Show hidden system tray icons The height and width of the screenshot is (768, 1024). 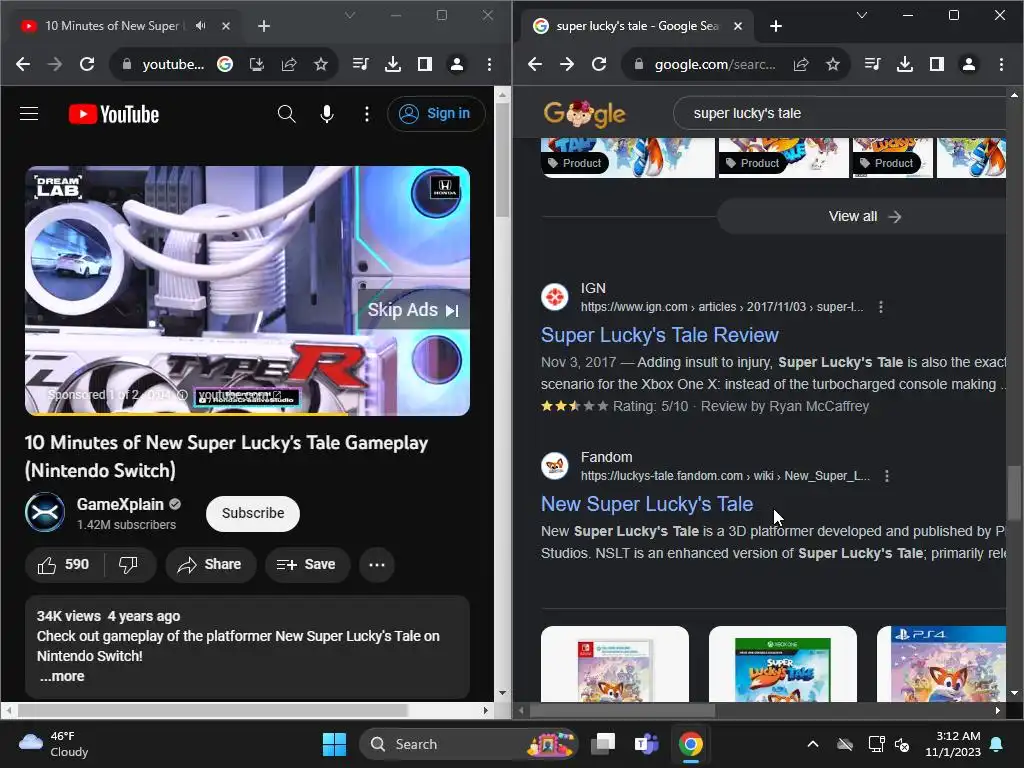pos(812,744)
